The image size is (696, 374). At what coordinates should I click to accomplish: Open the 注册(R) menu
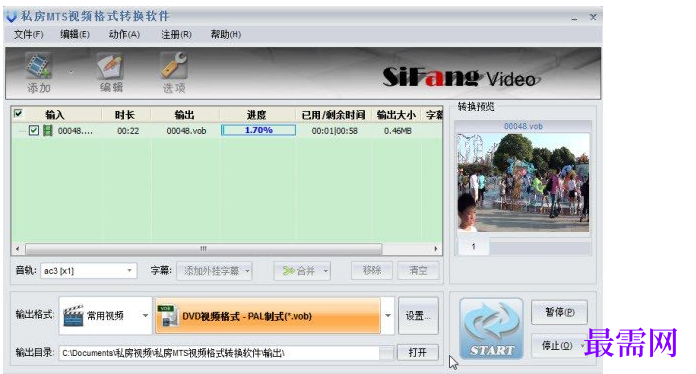point(176,35)
